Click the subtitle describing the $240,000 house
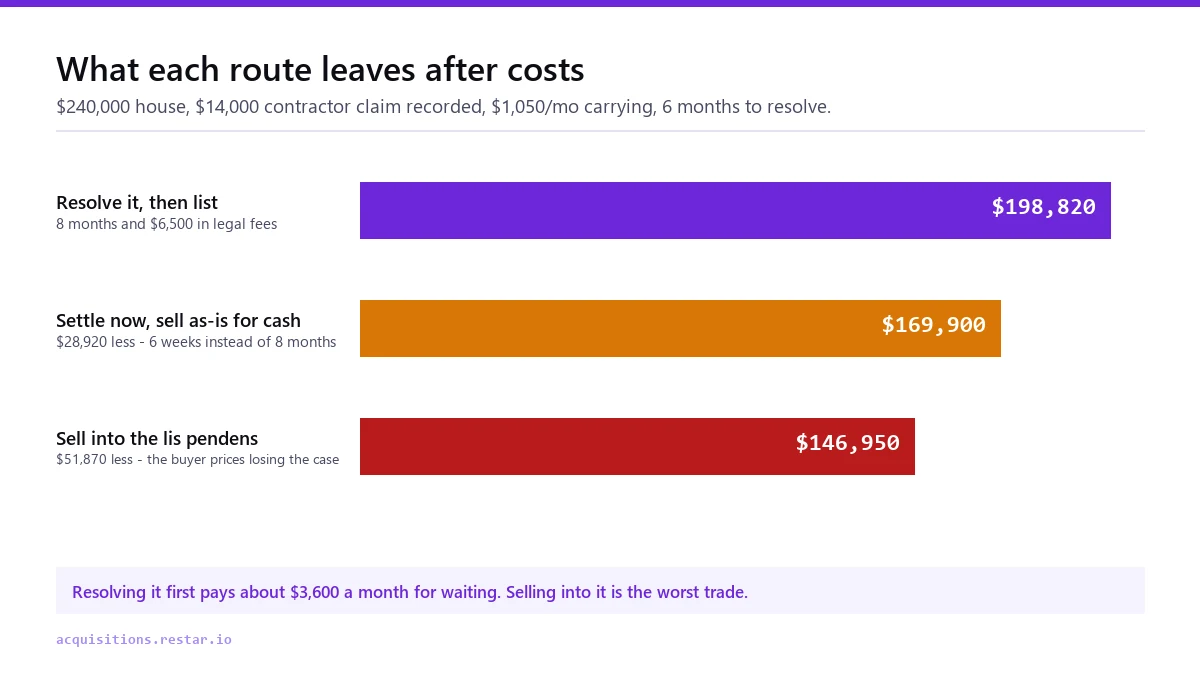This screenshot has height=675, width=1200. [x=443, y=106]
